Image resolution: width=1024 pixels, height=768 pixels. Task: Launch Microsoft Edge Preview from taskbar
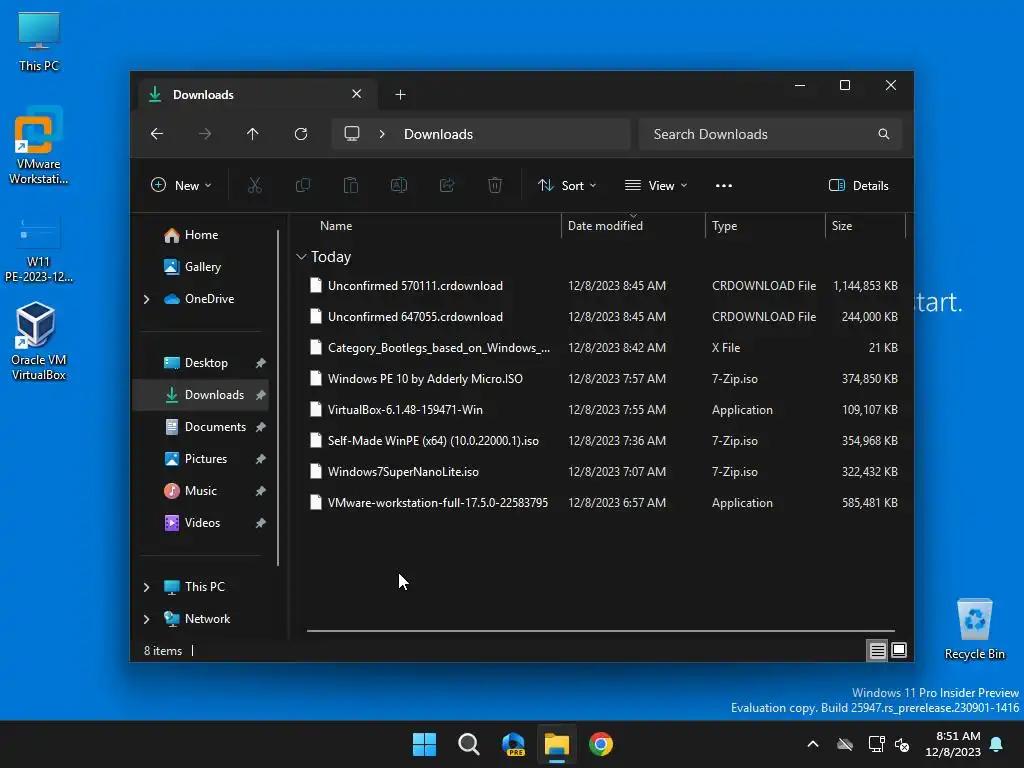pos(513,744)
